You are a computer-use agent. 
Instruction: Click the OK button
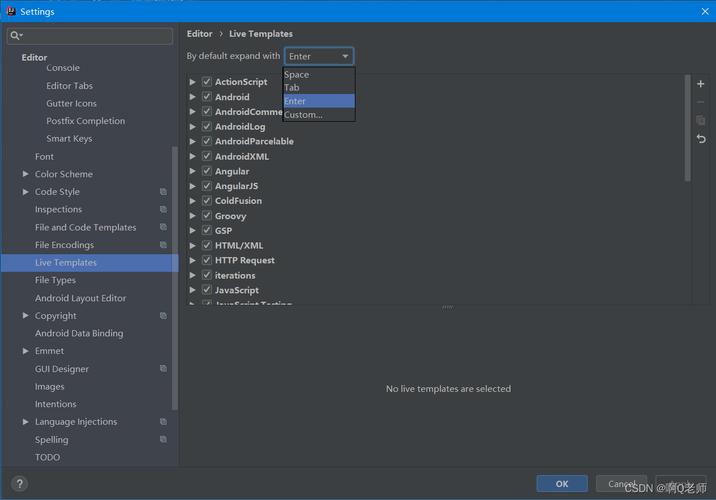(x=562, y=484)
